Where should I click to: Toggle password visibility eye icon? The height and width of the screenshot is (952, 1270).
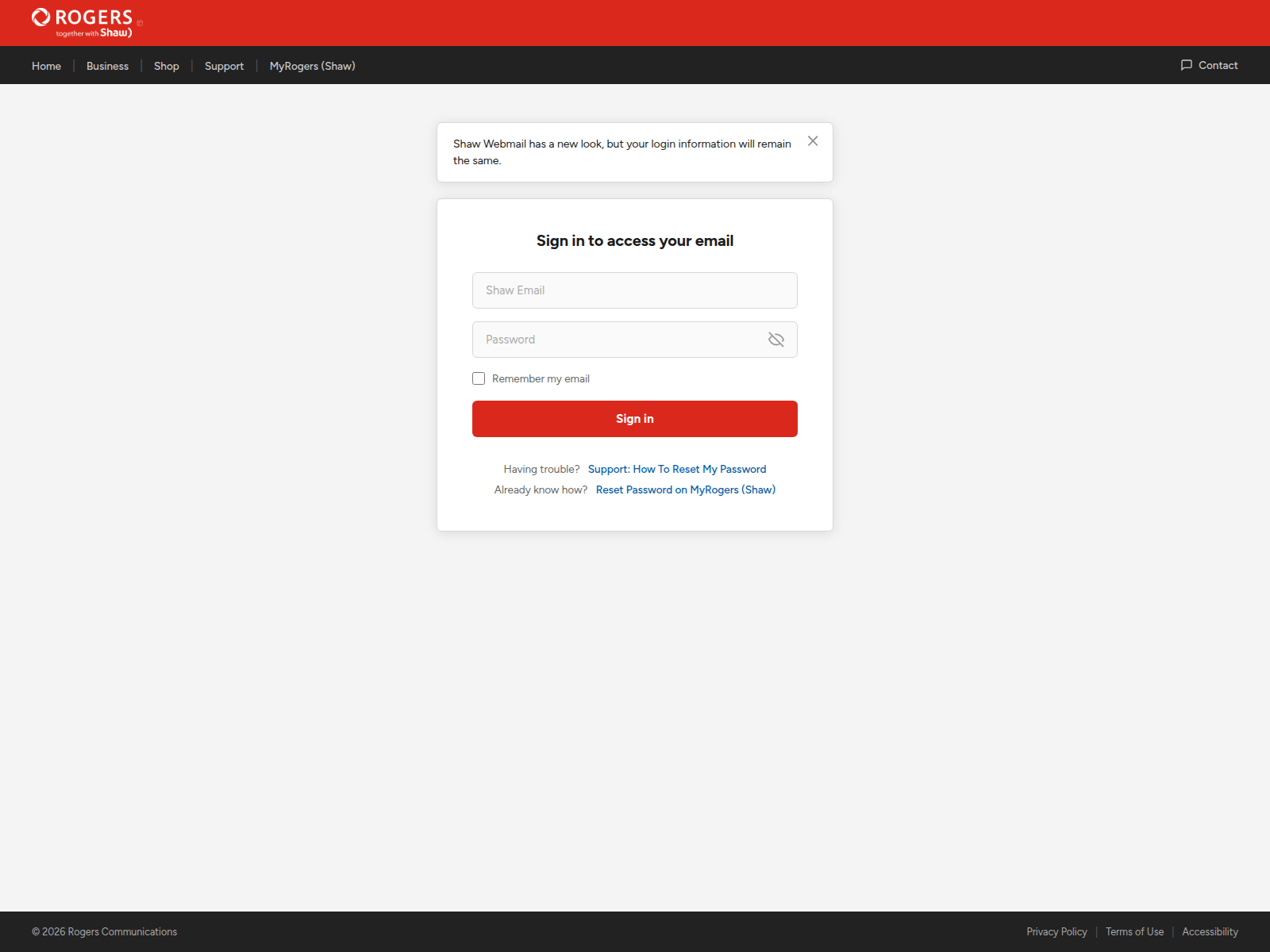point(776,340)
